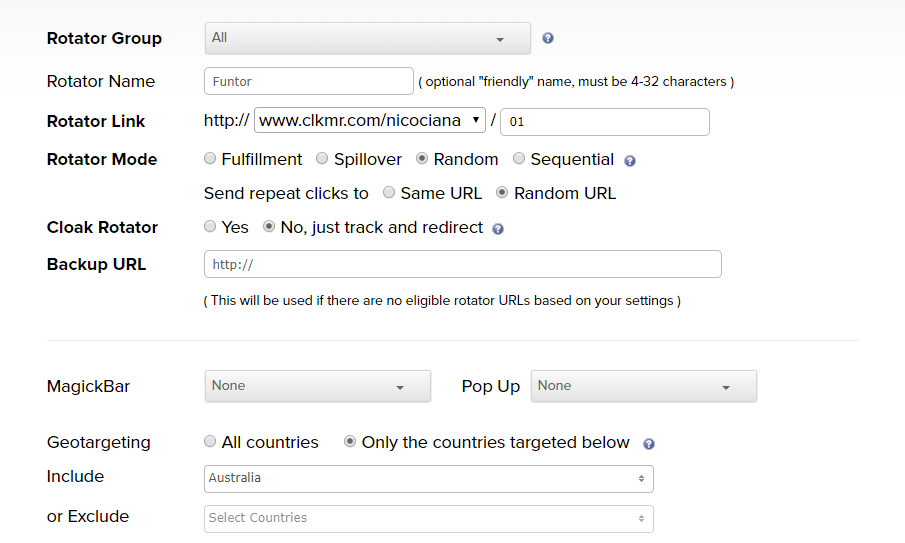Set repeat clicks to Same URL
905x543 pixels.
click(389, 193)
